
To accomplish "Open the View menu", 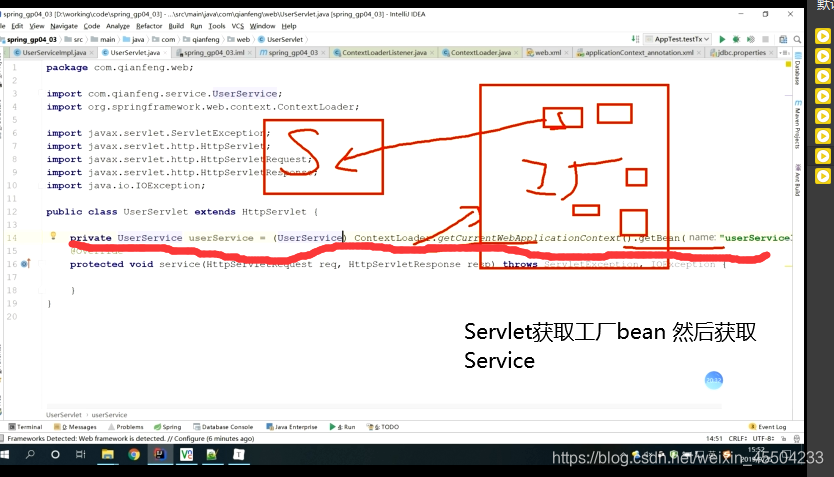I will [x=37, y=26].
